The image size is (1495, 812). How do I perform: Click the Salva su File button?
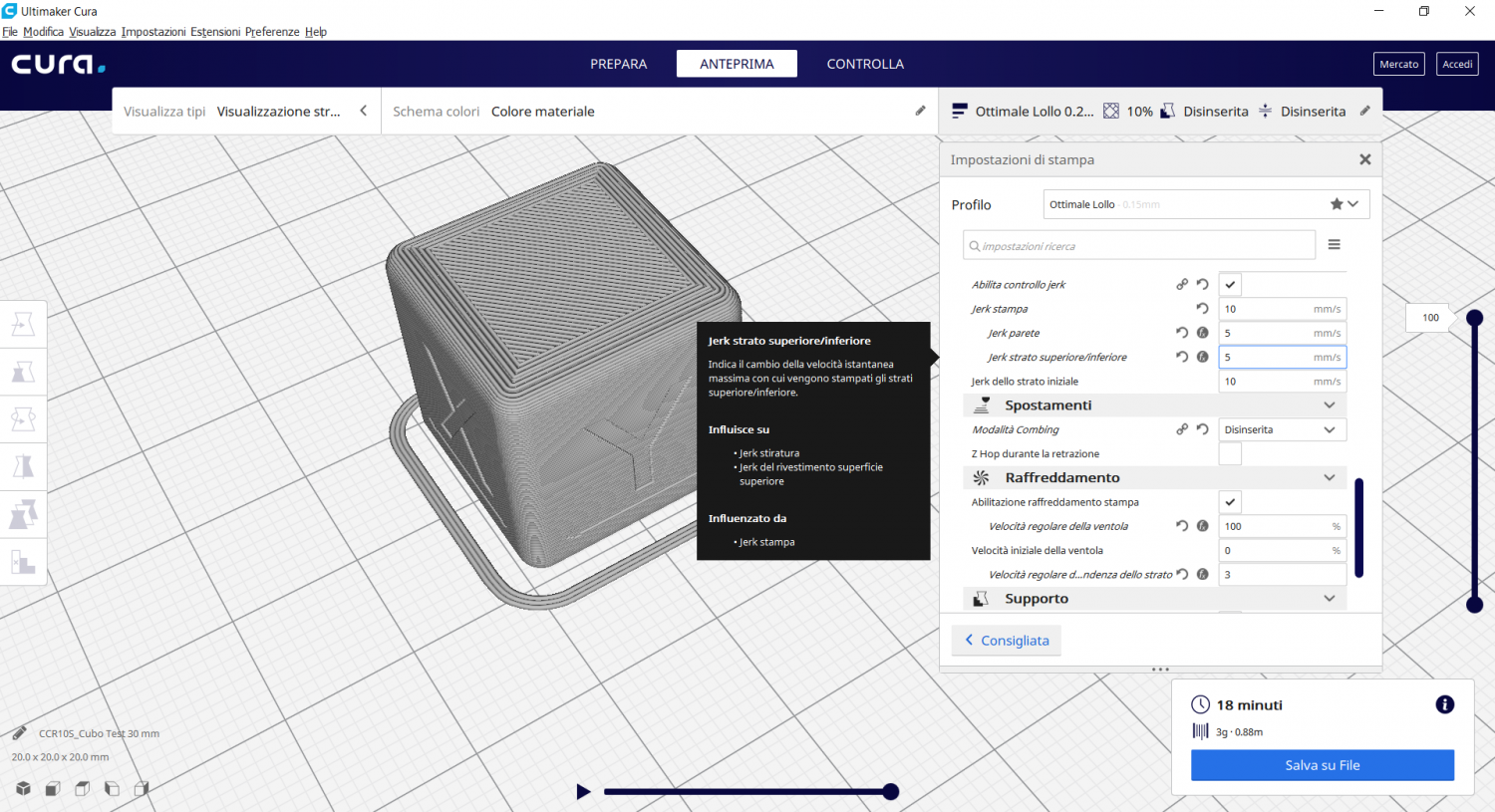point(1322,765)
